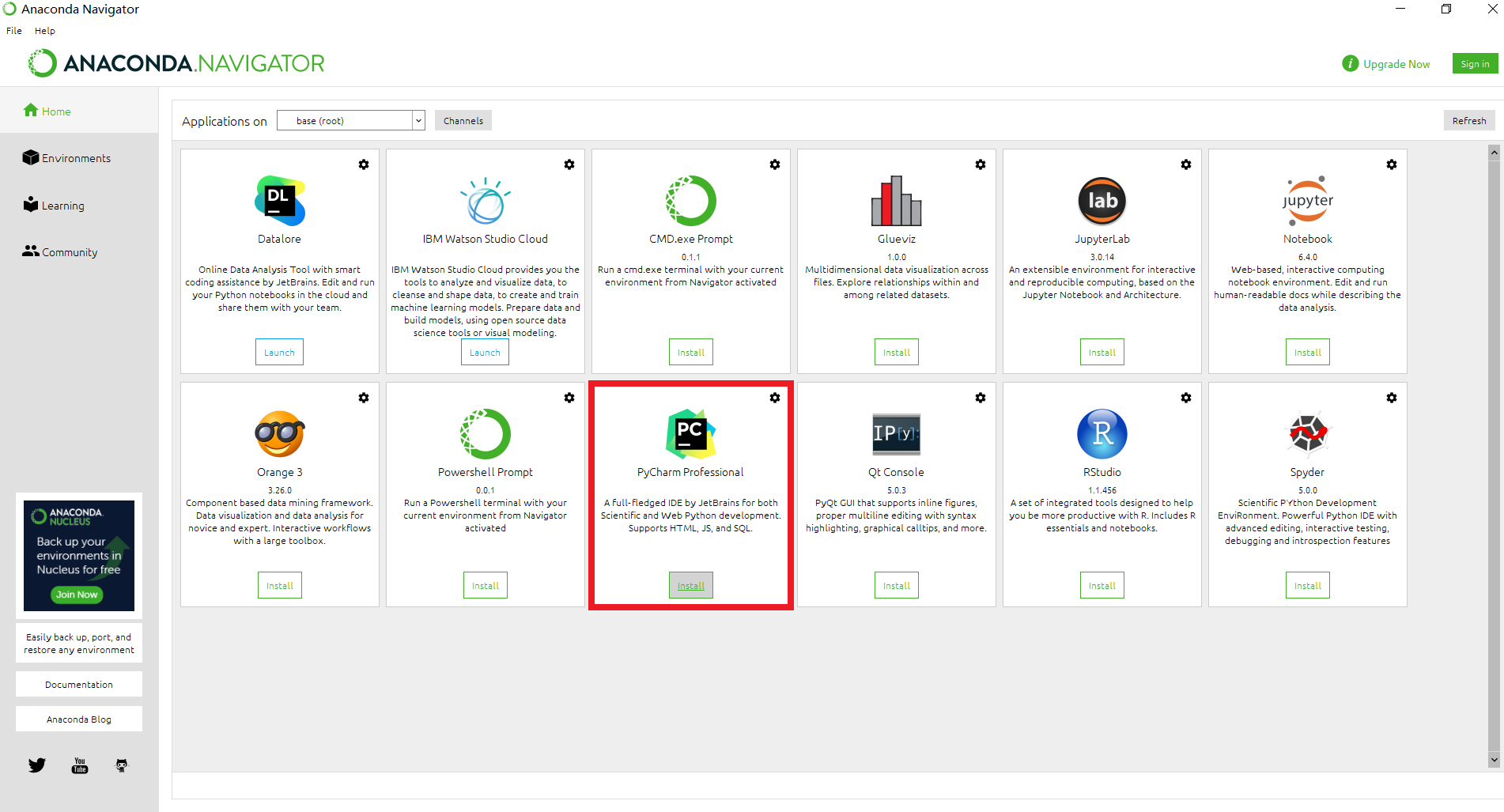
Task: Open Anaconda GitHub link icon
Action: pyautogui.click(x=122, y=765)
